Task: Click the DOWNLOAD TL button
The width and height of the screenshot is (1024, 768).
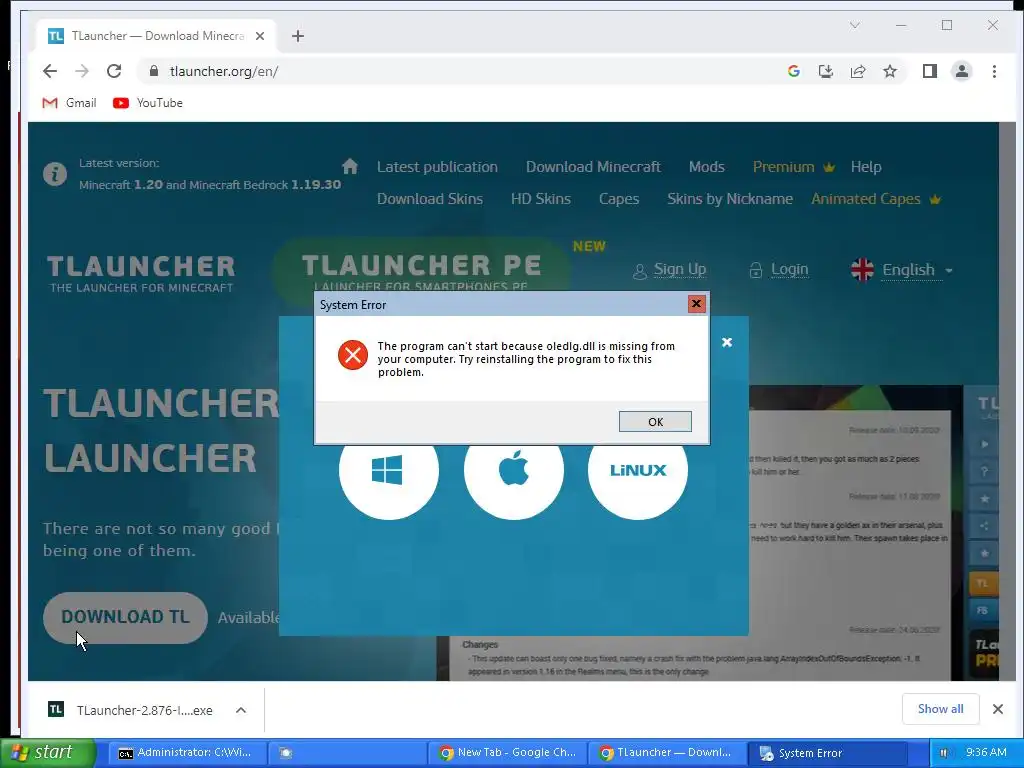Action: coord(125,617)
